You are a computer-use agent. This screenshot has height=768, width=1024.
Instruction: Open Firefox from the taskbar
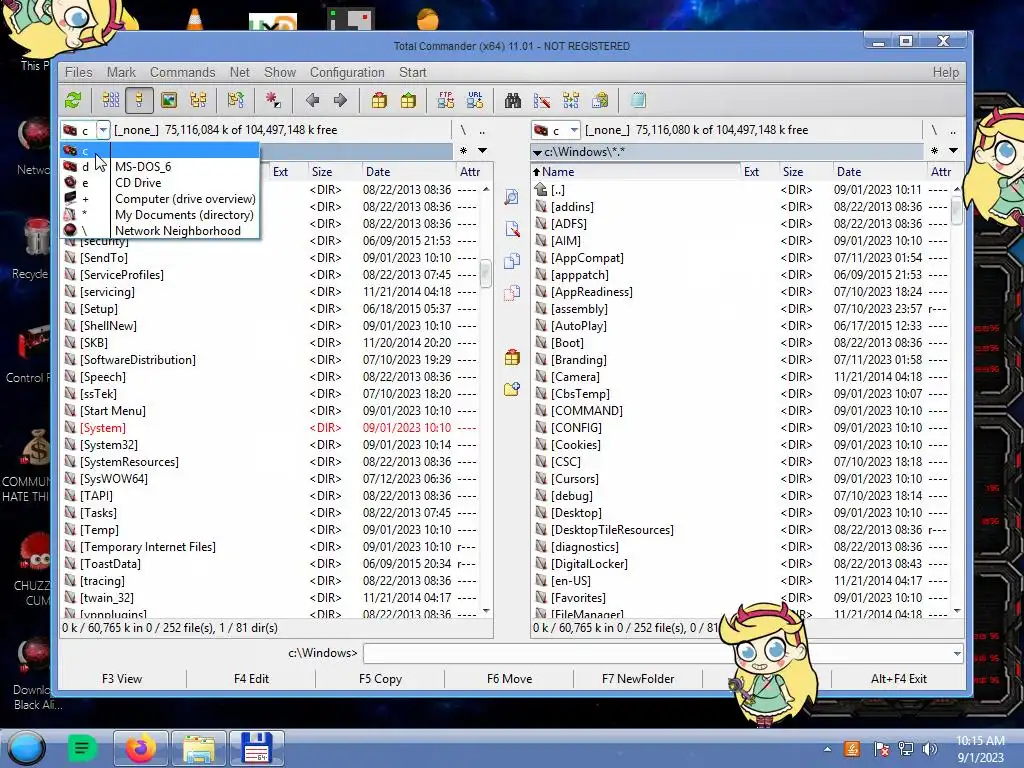pyautogui.click(x=141, y=748)
